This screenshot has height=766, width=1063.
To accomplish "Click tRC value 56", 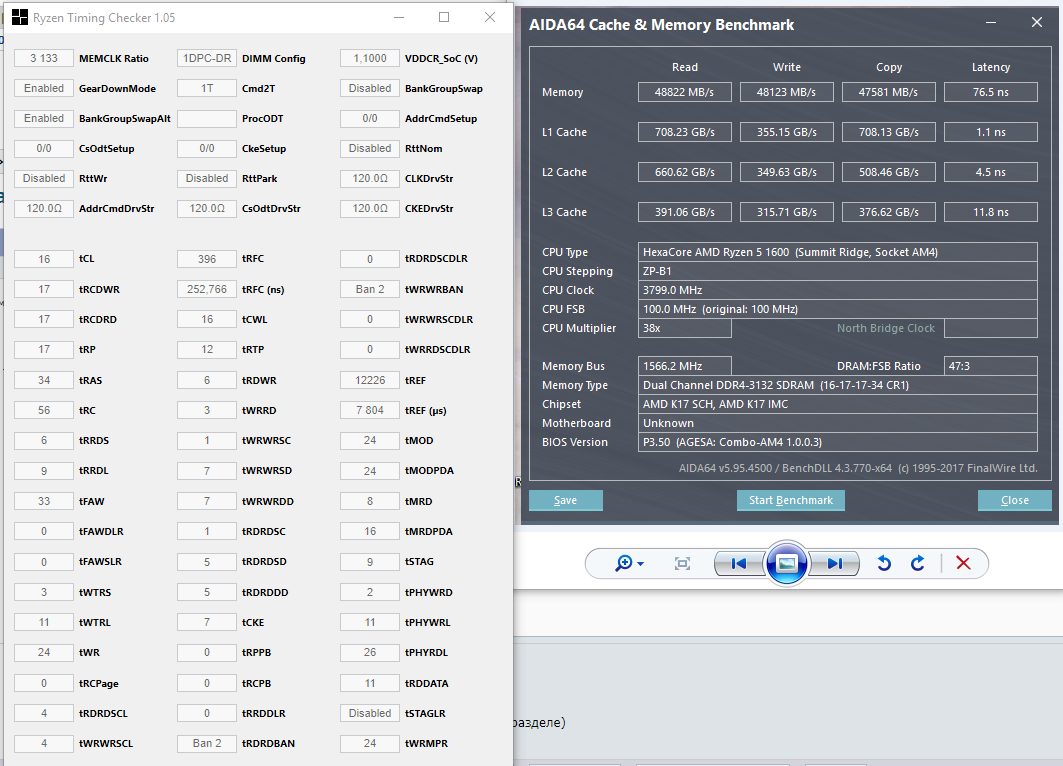I will click(44, 410).
